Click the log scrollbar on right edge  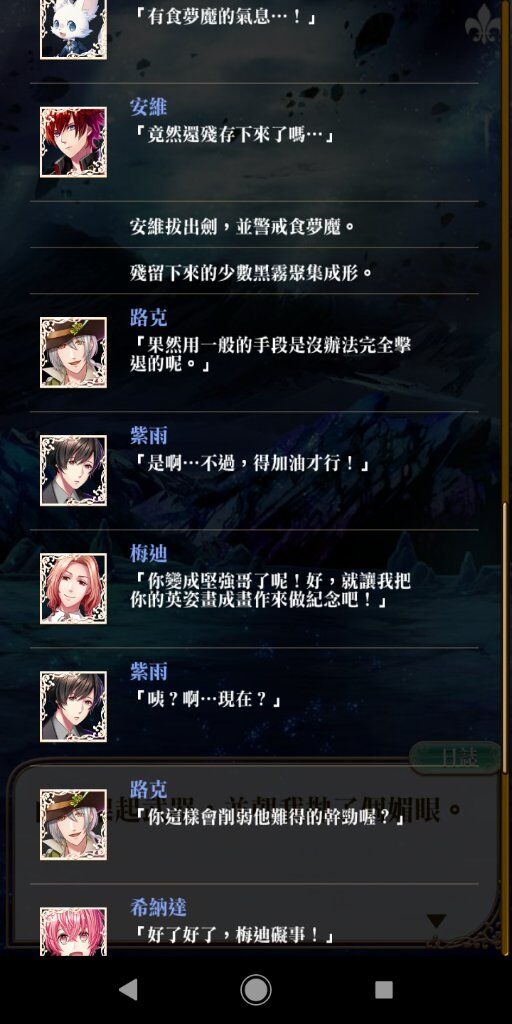coord(505,637)
